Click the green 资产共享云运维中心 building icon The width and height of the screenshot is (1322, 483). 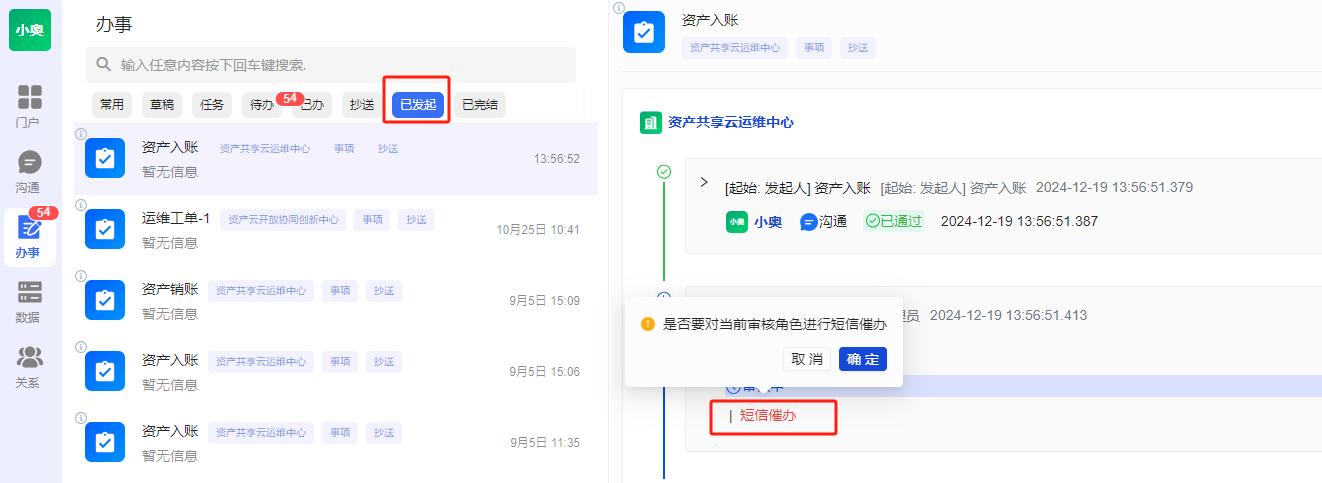click(x=650, y=122)
